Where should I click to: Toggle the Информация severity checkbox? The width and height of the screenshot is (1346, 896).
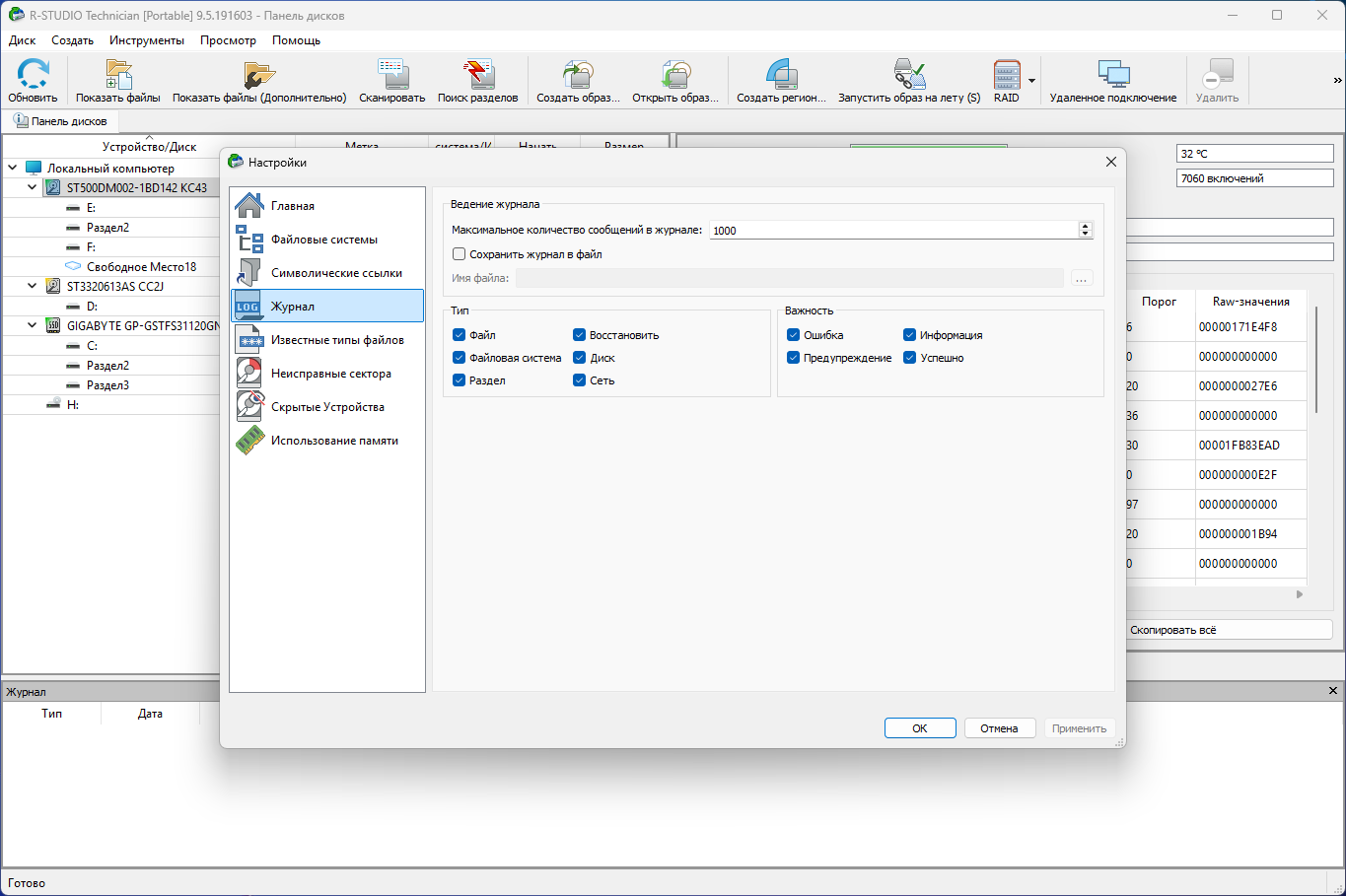(910, 335)
